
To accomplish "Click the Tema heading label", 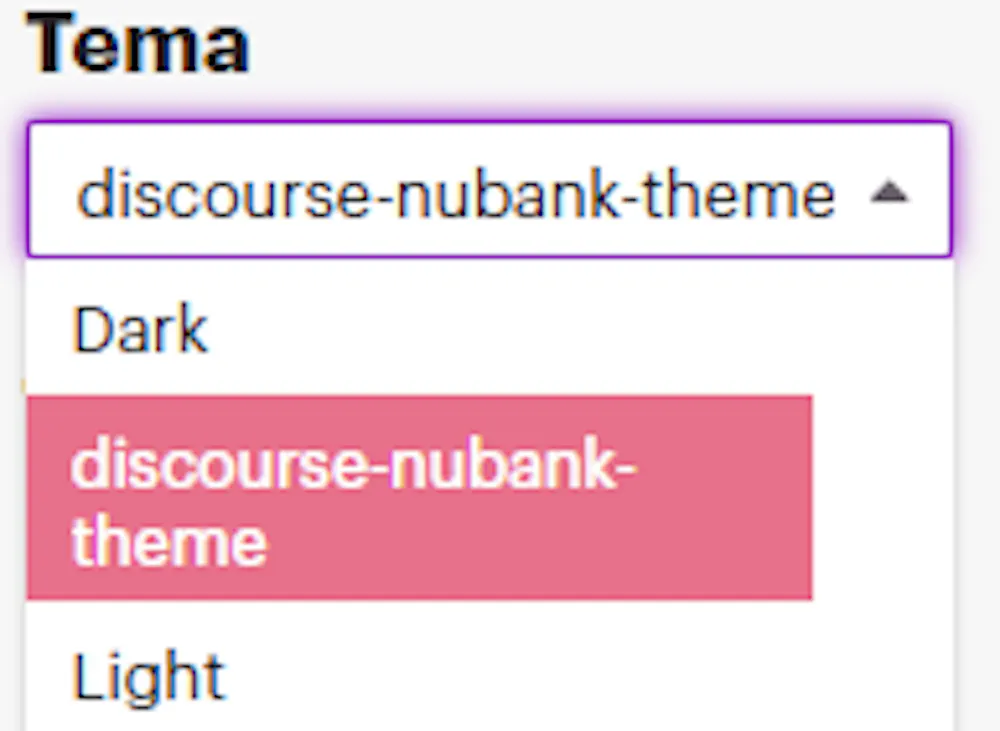I will [138, 46].
